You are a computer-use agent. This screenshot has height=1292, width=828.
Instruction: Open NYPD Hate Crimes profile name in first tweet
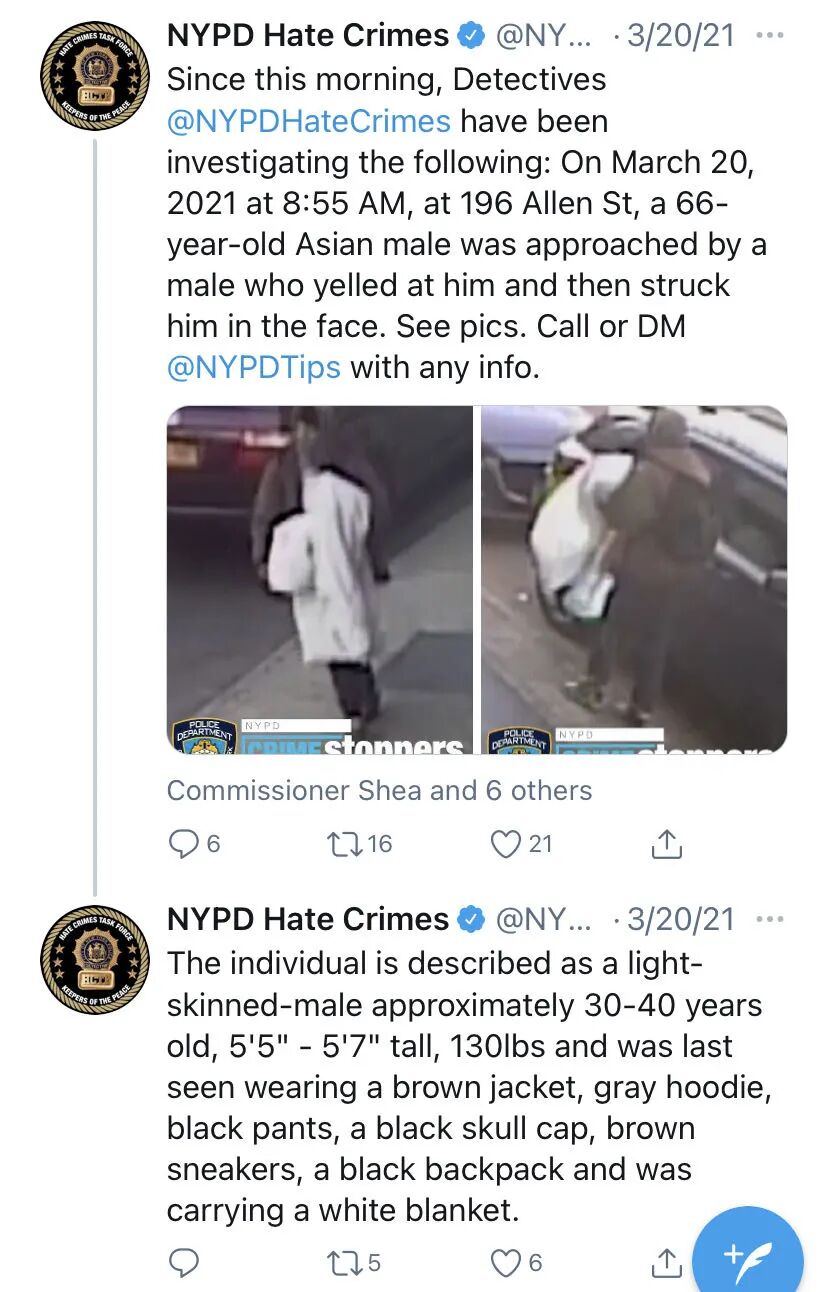[x=308, y=36]
